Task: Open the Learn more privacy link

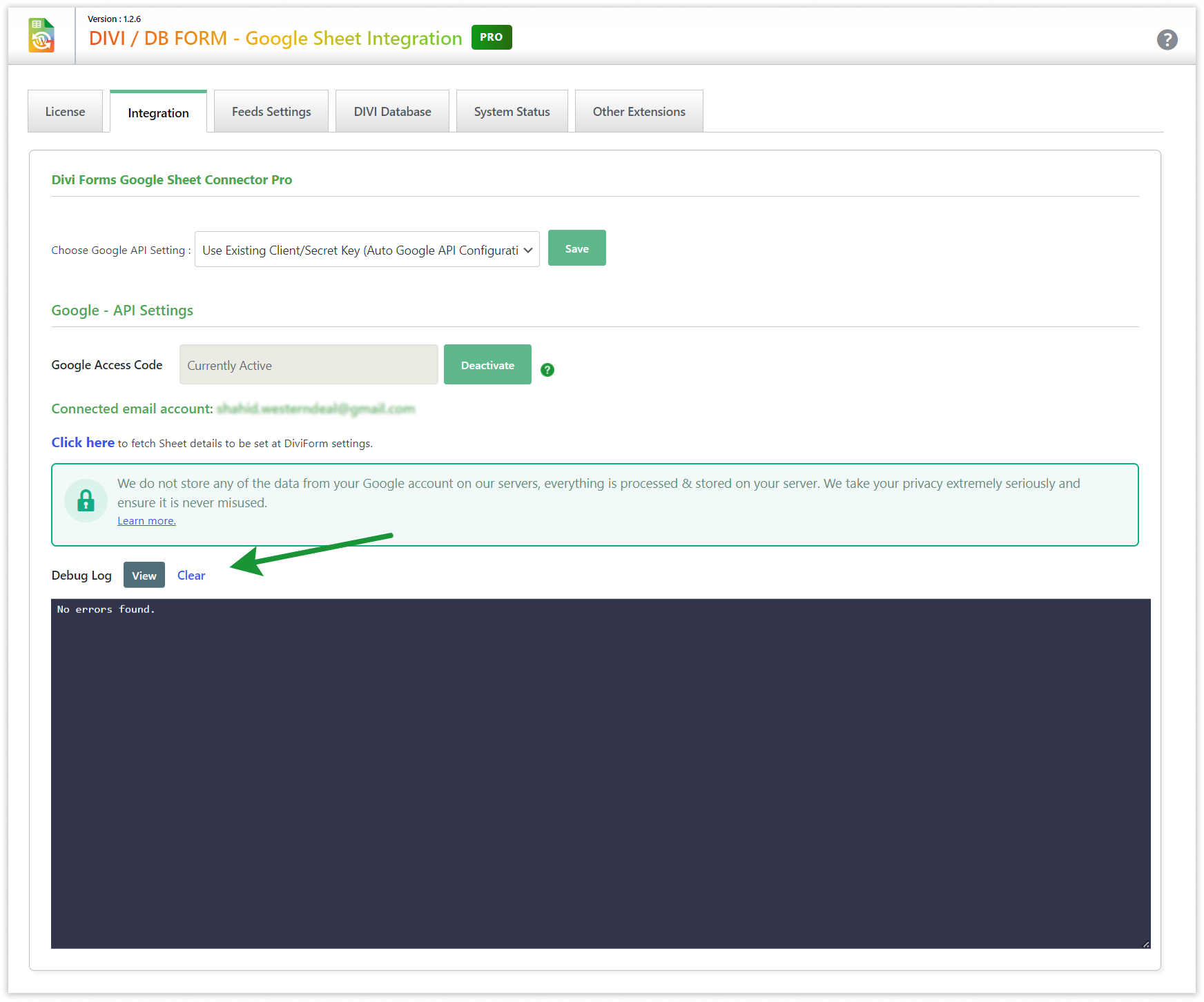Action: point(146,521)
